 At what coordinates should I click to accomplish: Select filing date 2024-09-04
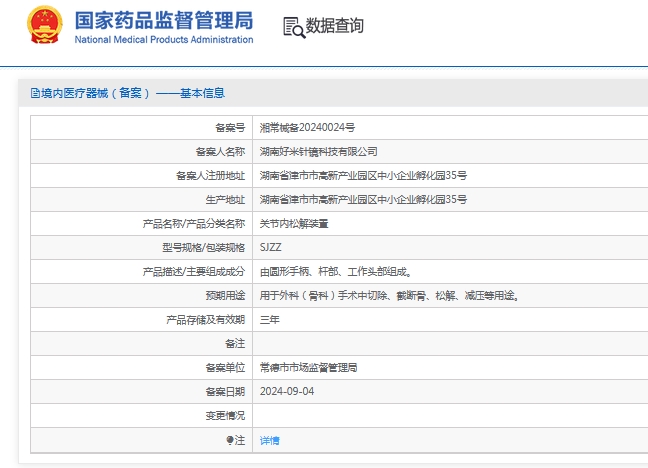click(x=287, y=391)
